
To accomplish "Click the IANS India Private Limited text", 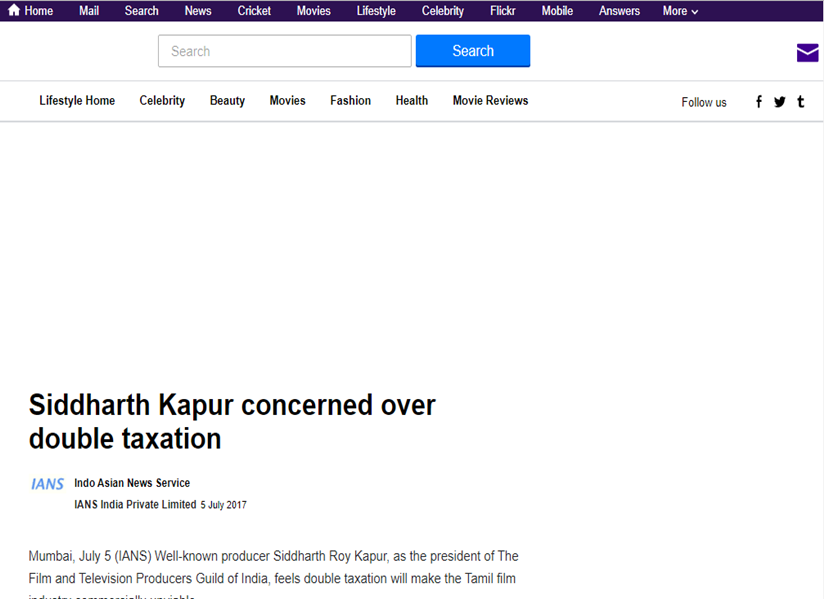I will (x=135, y=504).
